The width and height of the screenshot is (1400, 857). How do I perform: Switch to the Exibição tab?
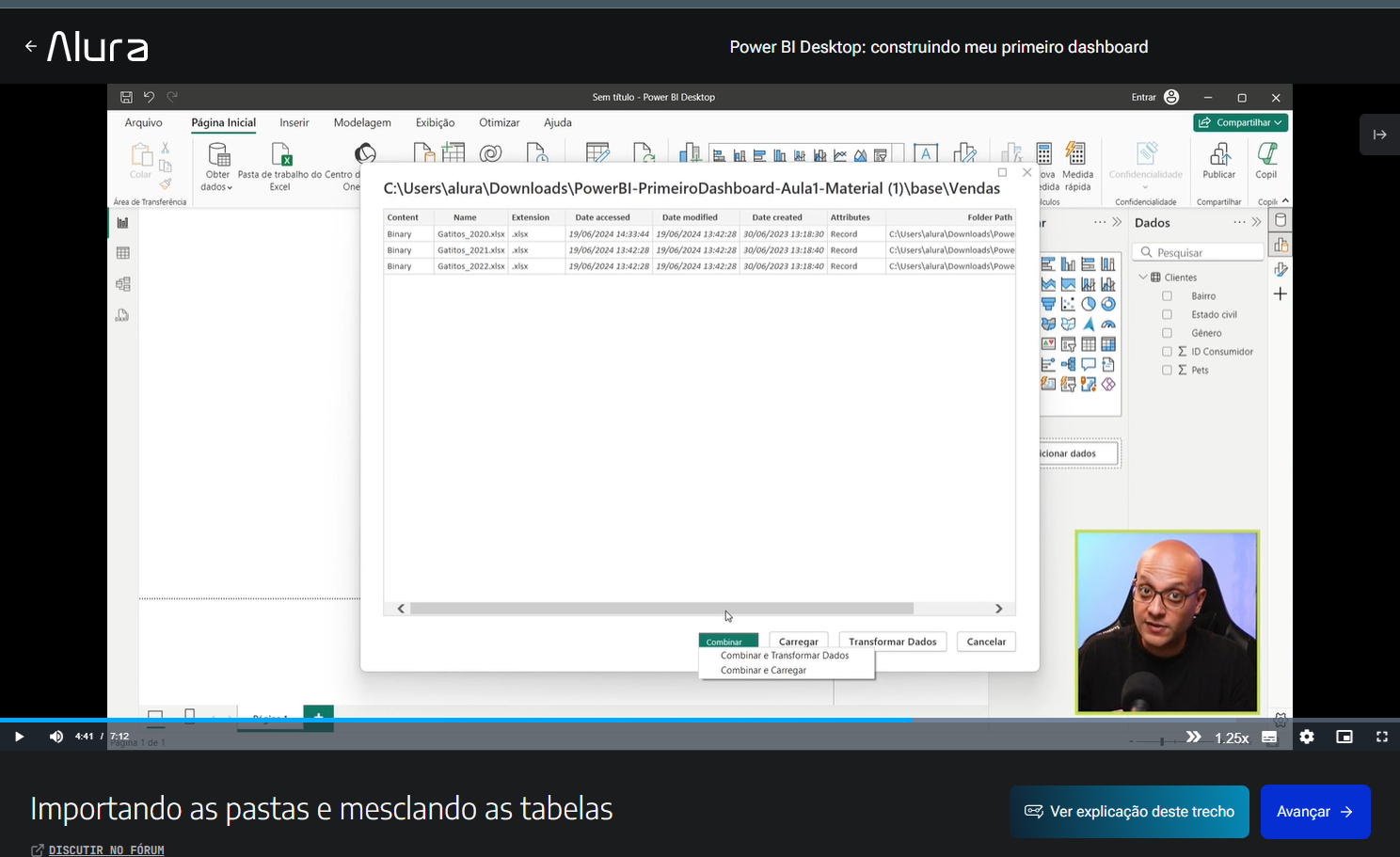pos(435,122)
